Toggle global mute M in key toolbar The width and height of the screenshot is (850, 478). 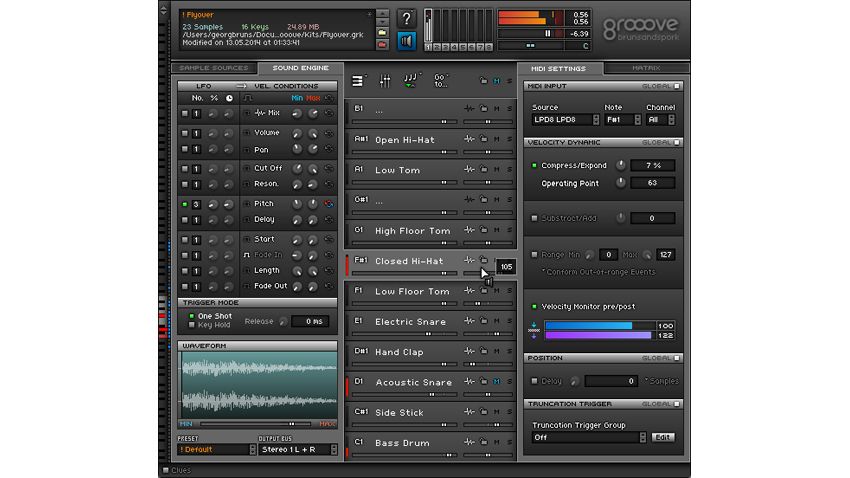point(497,81)
